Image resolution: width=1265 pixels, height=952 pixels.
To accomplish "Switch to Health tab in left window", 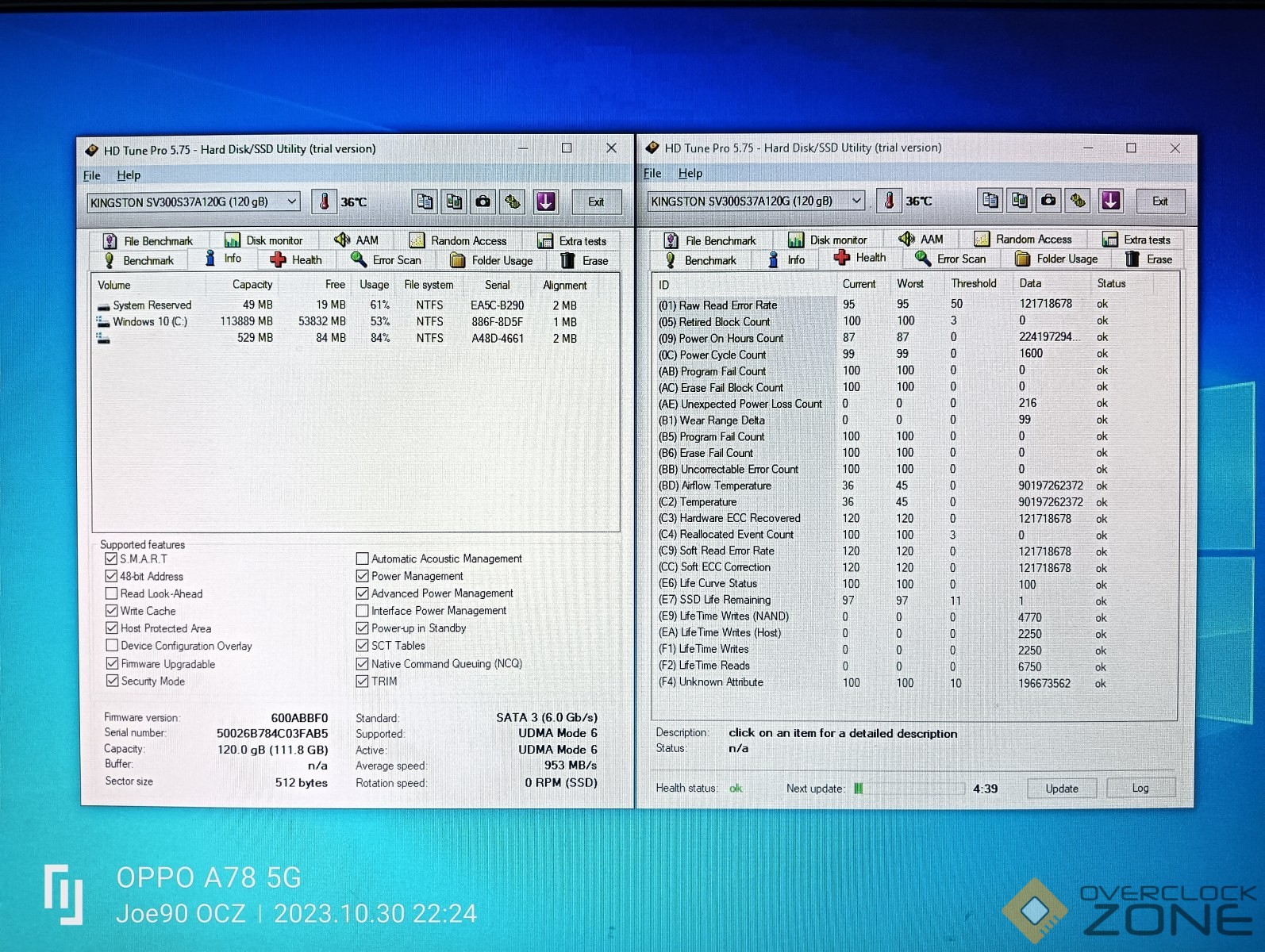I will (296, 259).
